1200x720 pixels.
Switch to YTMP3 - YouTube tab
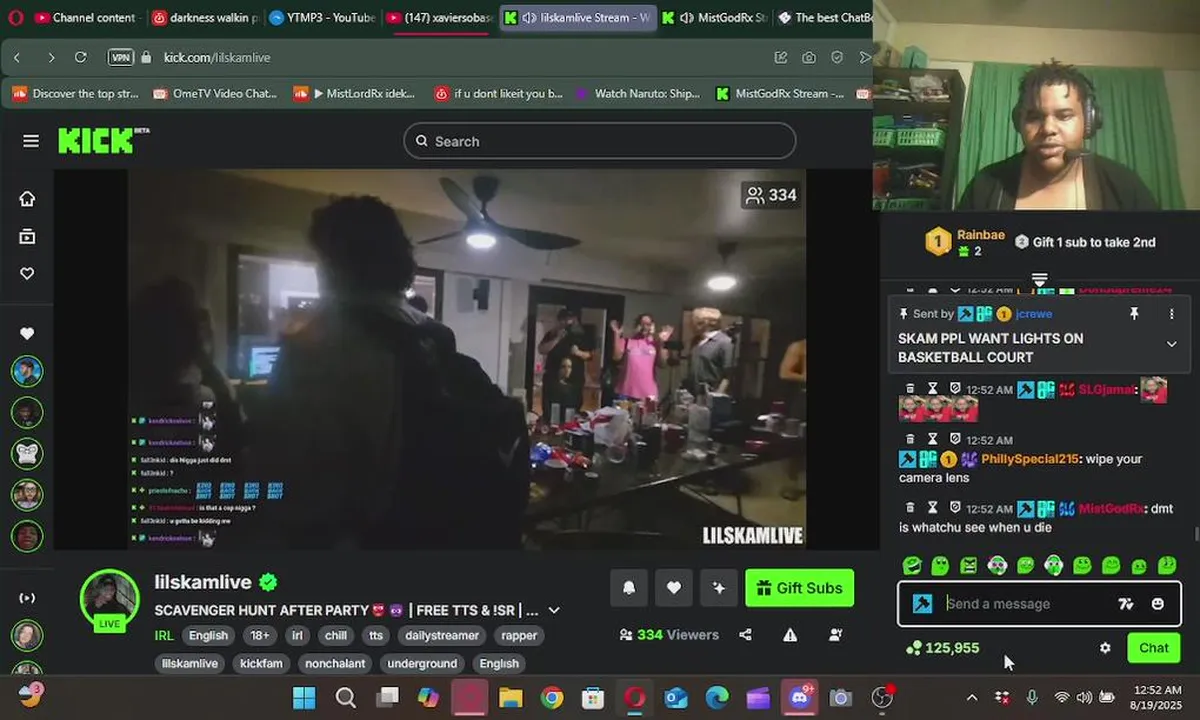[322, 17]
